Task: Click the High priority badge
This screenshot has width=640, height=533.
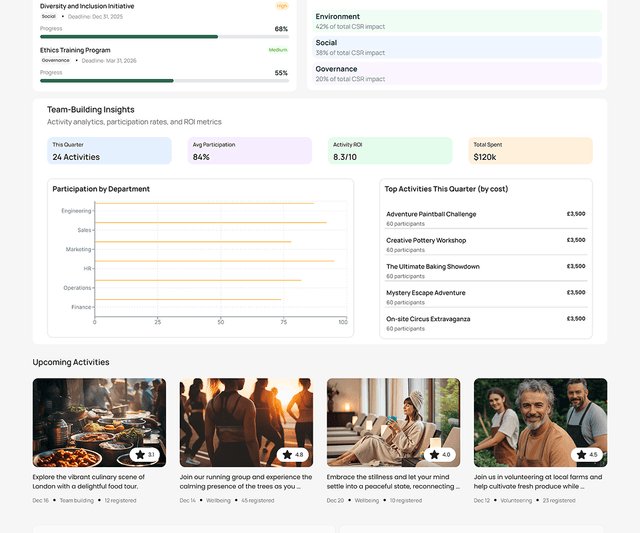Action: [282, 6]
